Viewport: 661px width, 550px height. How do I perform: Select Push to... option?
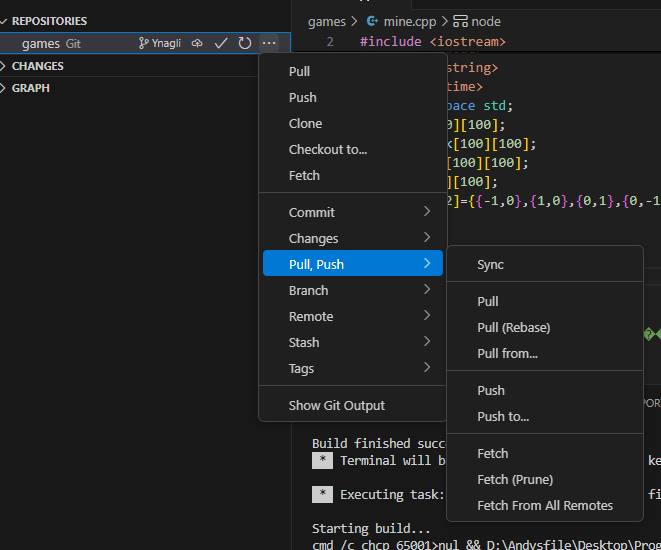coord(545,417)
